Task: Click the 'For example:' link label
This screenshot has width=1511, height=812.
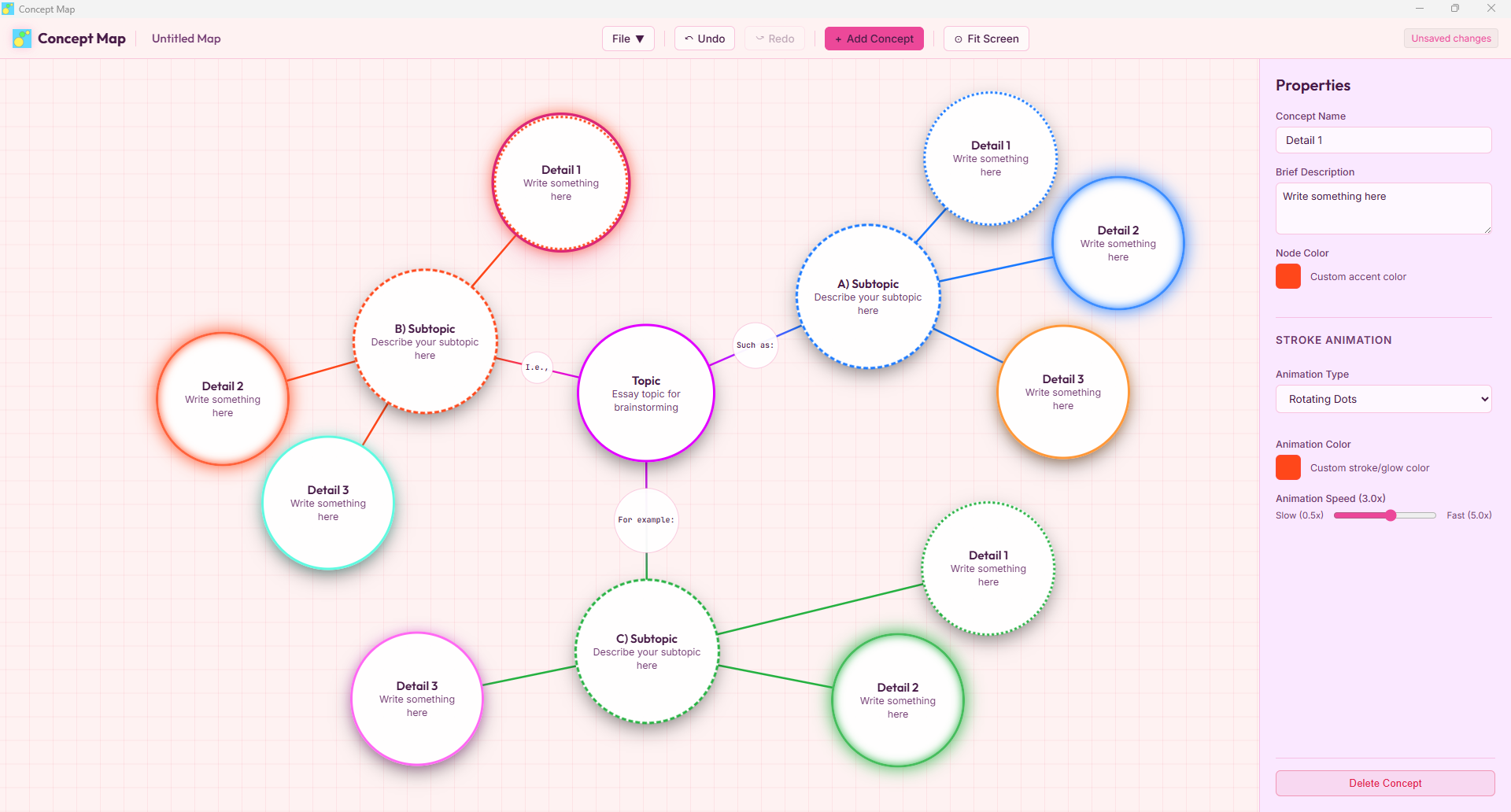Action: pyautogui.click(x=646, y=520)
